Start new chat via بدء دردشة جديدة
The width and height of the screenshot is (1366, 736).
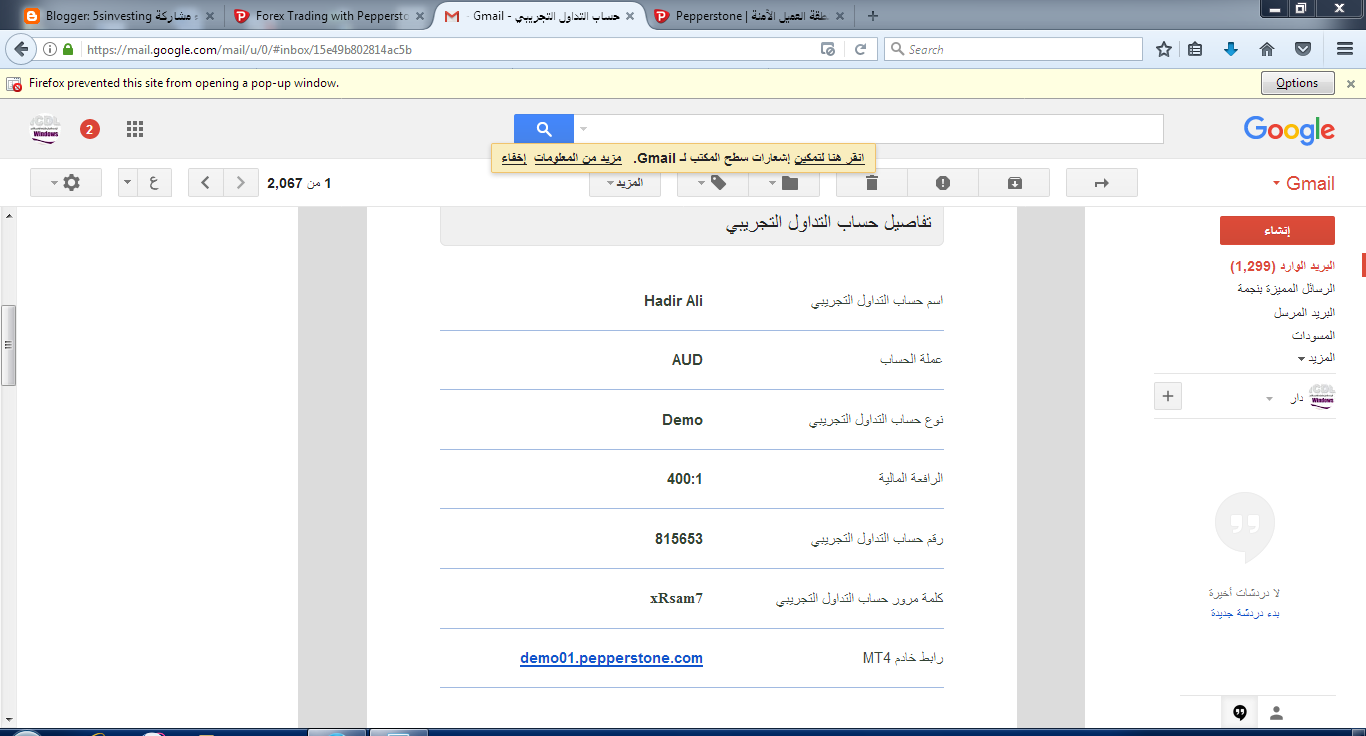coord(1245,613)
